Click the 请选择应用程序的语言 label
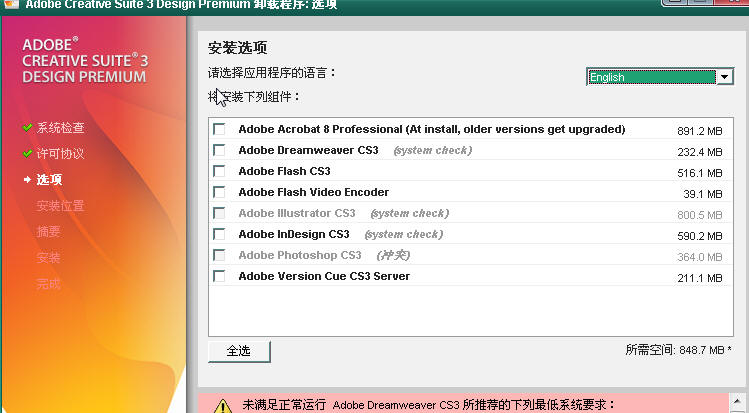749x413 pixels. point(272,73)
